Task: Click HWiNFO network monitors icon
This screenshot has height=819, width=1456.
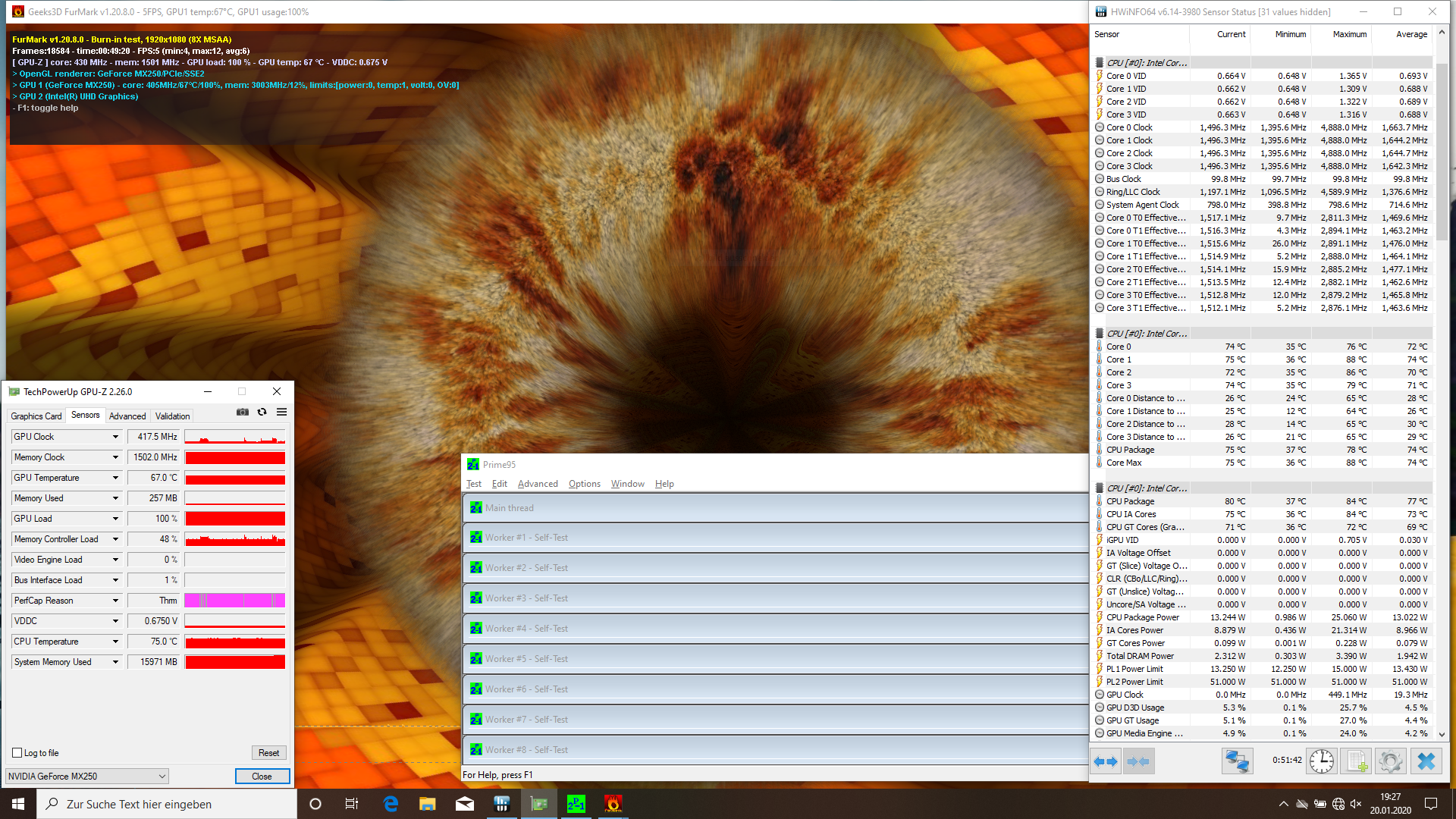Action: (x=1237, y=761)
